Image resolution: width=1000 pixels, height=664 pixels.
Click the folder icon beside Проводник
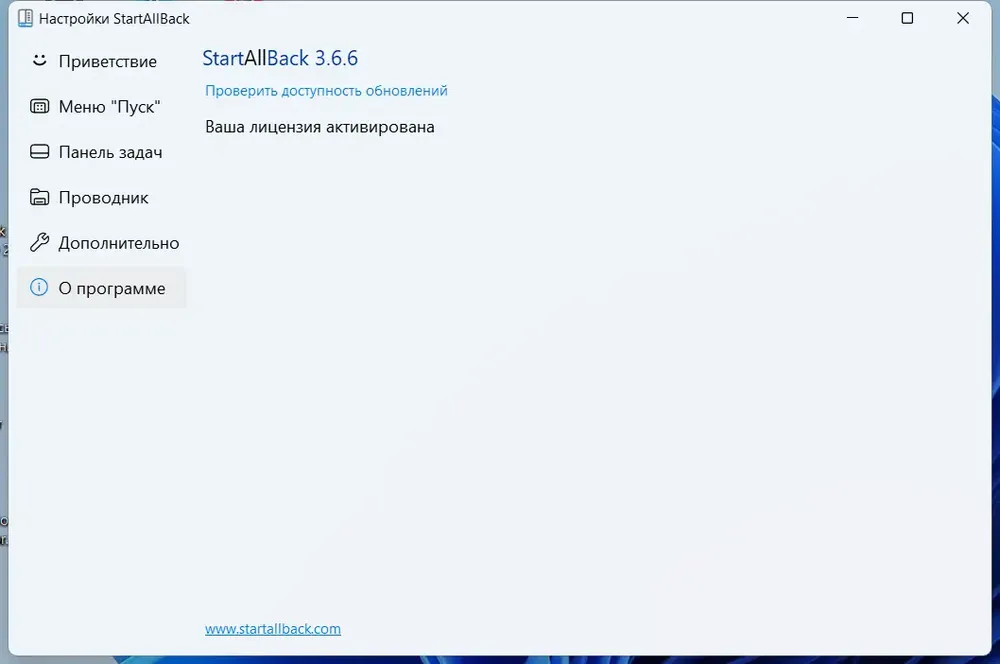(x=40, y=197)
